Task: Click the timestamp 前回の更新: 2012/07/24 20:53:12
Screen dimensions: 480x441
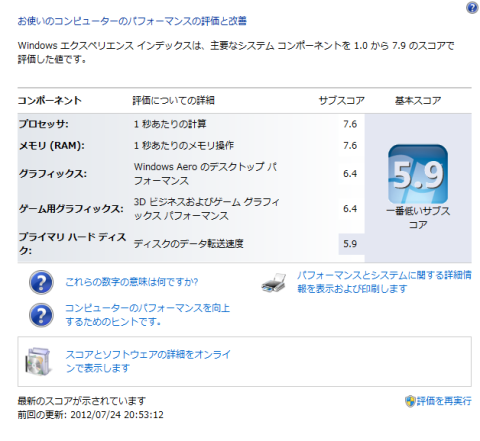Action: click(91, 415)
